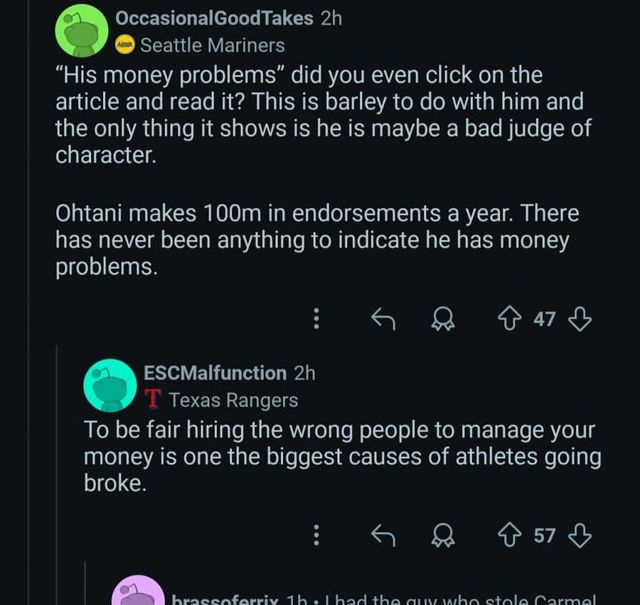Open more options on ESCMalfunction's comment
This screenshot has height=605, width=640.
(317, 535)
